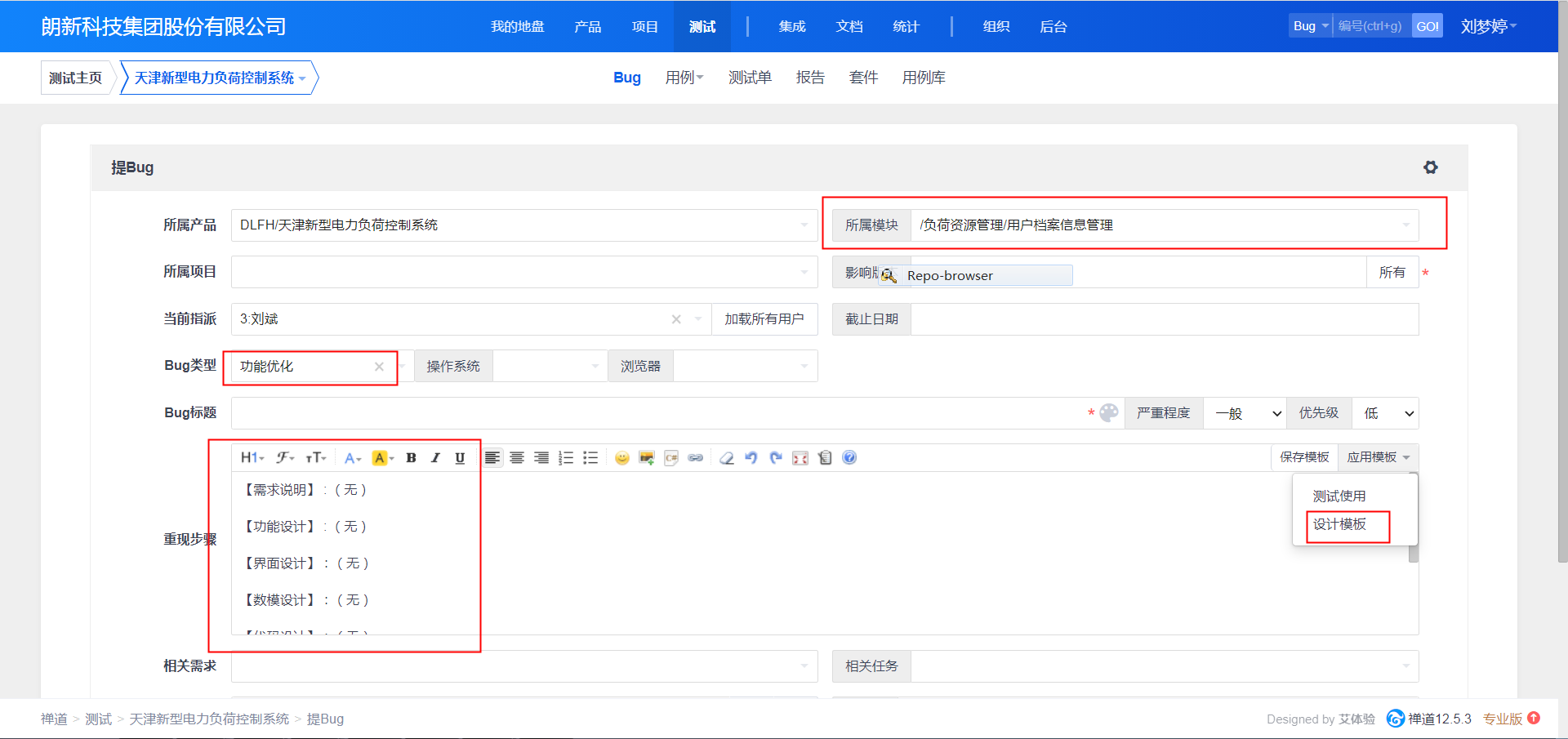The height and width of the screenshot is (739, 1568).
Task: Open the editor help icon
Action: point(849,458)
